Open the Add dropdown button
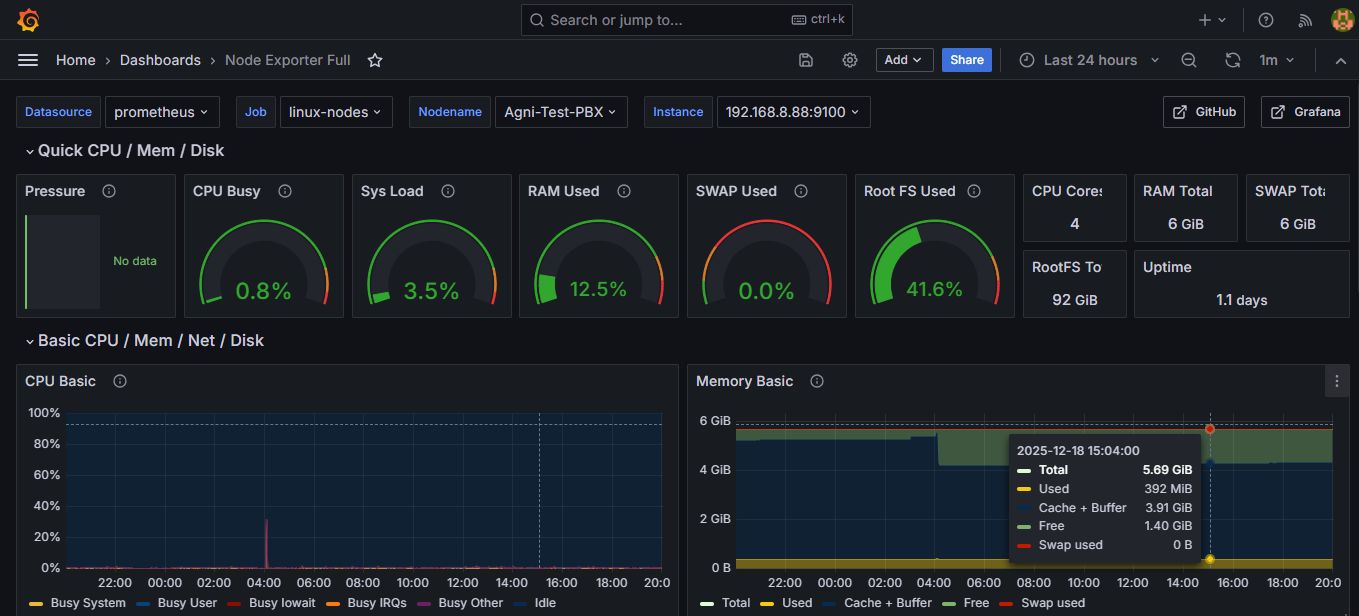 tap(905, 60)
